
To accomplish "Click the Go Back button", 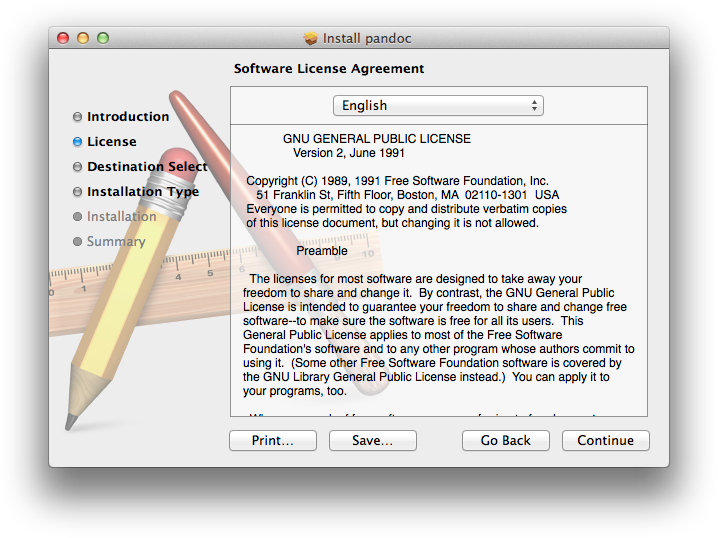I will click(x=506, y=440).
